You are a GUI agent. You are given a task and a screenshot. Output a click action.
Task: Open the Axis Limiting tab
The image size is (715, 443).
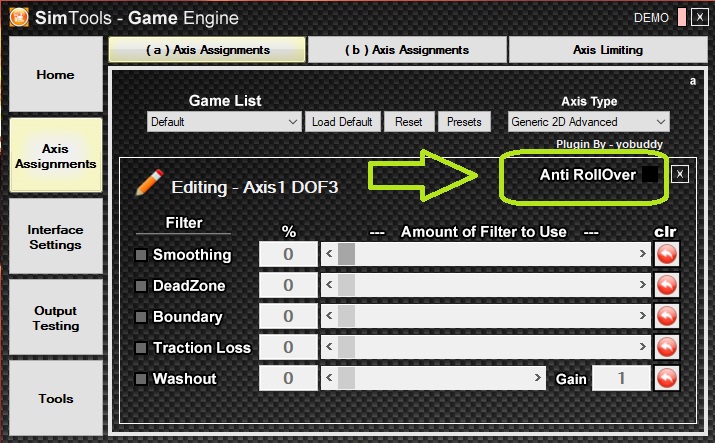point(608,50)
